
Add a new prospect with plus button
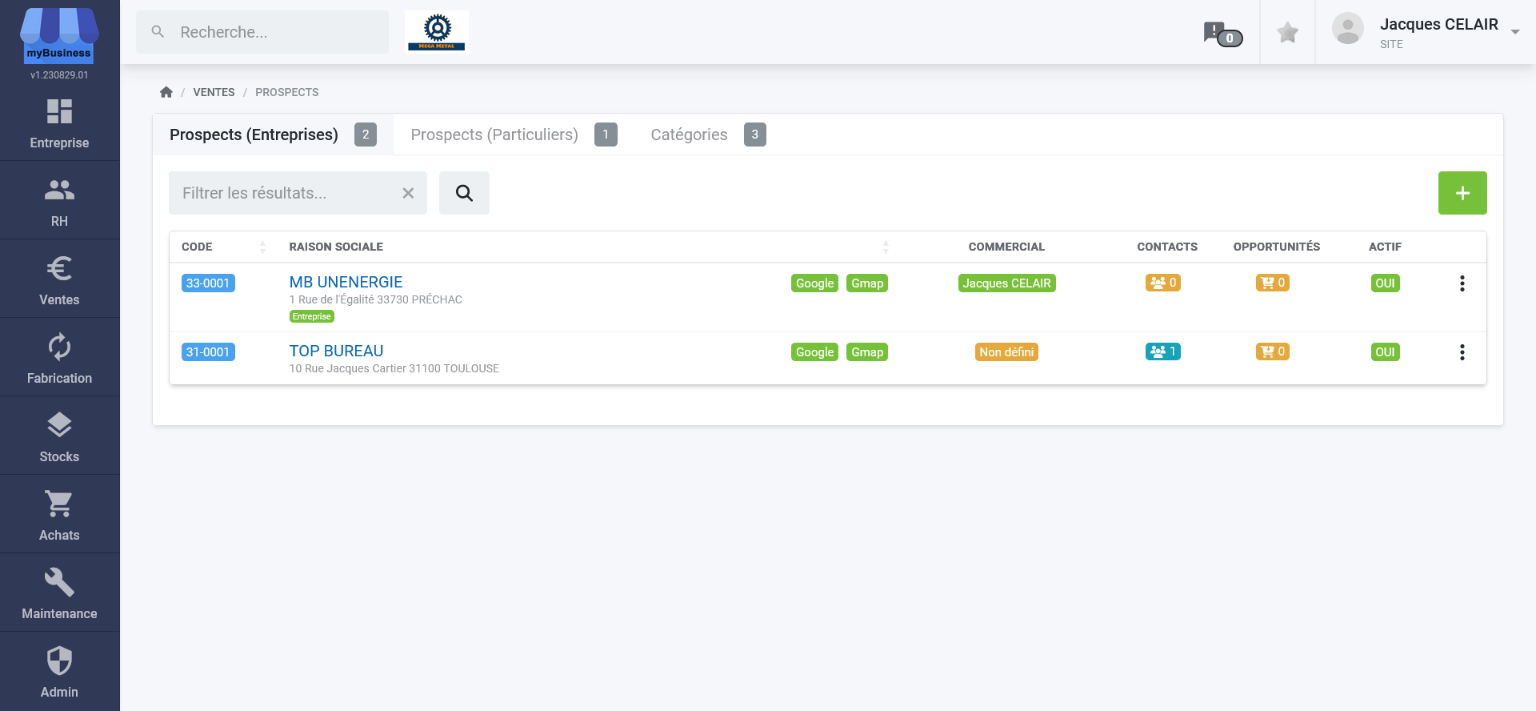1462,193
